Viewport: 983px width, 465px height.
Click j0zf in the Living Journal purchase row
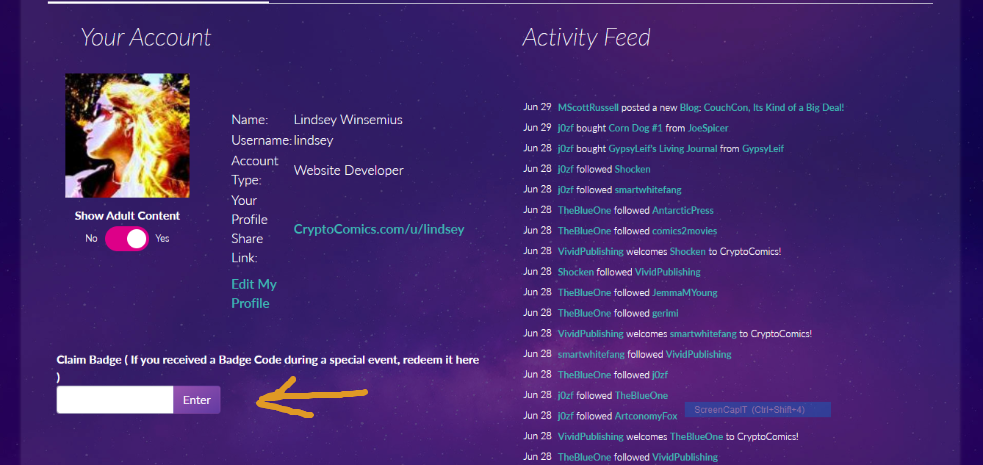[565, 149]
